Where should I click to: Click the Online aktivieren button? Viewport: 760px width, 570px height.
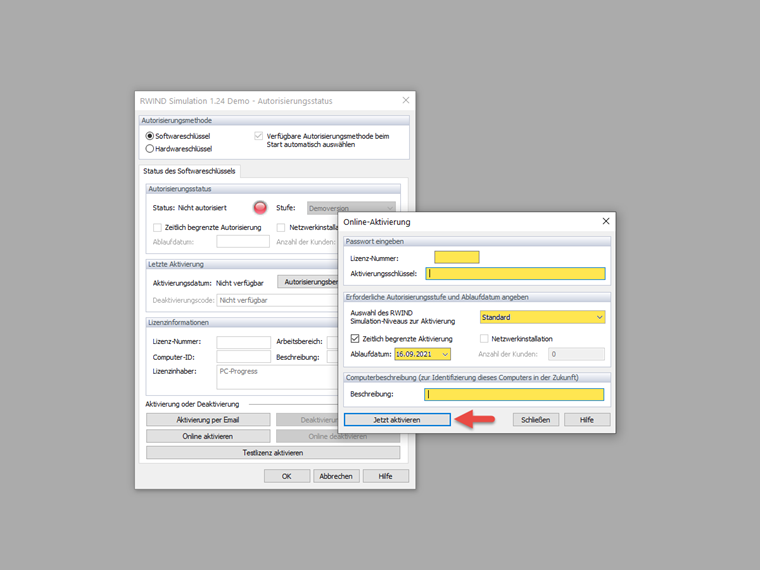(208, 436)
